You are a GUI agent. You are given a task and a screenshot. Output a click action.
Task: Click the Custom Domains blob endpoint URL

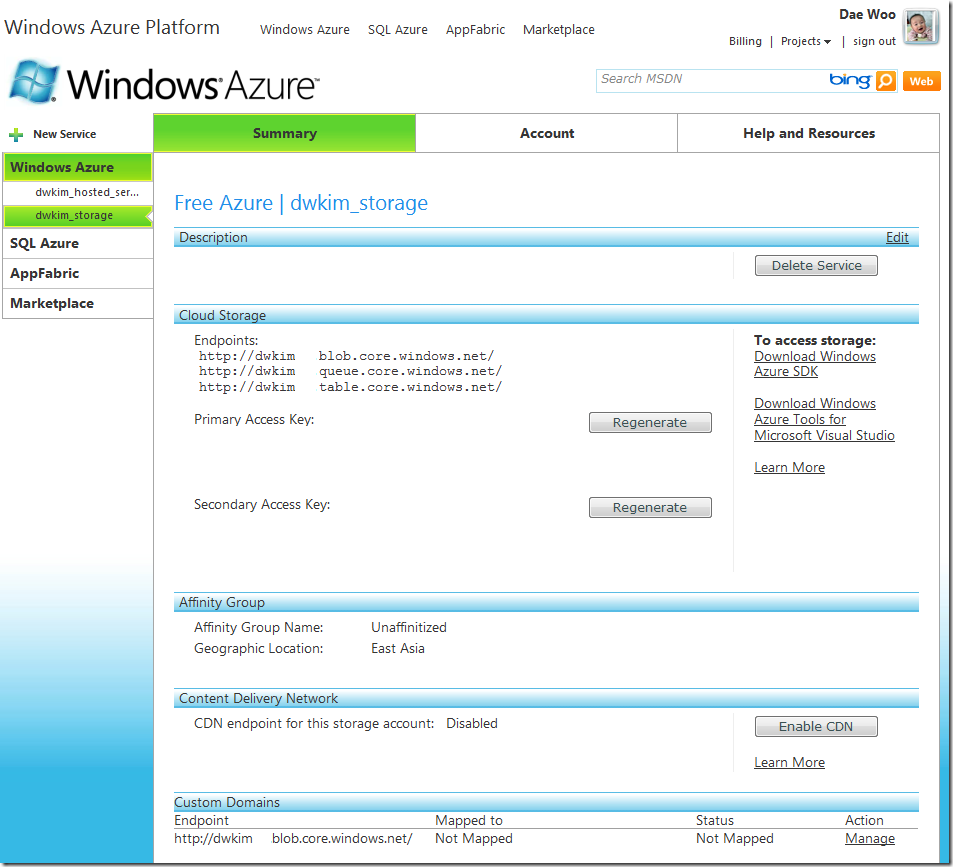tap(293, 838)
